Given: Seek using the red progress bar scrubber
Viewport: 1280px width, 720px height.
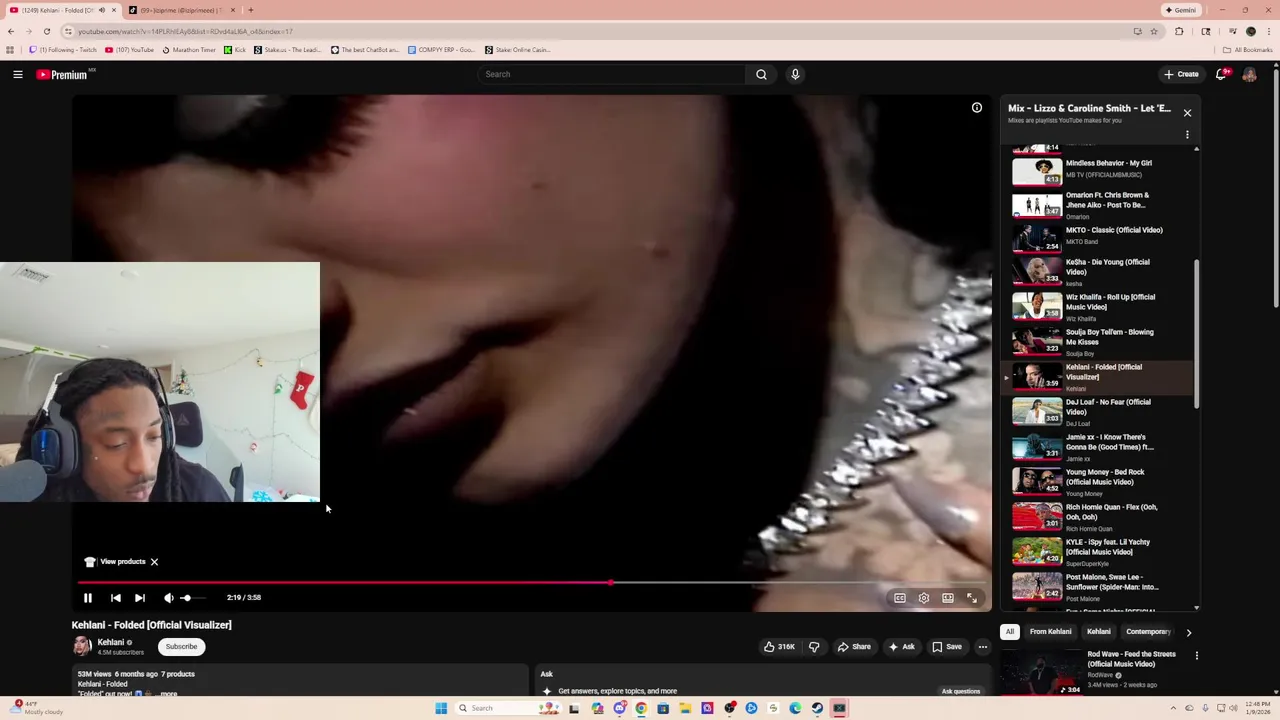Looking at the screenshot, I should tap(610, 582).
